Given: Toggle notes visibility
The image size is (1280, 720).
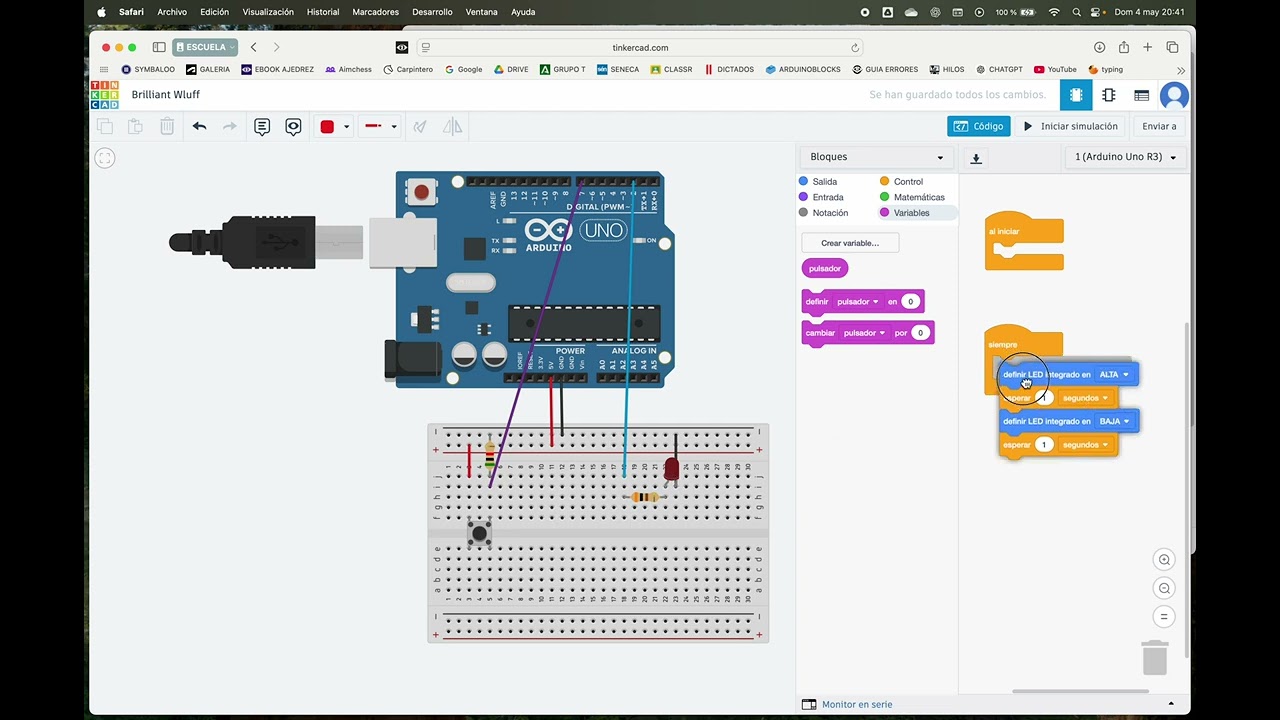Looking at the screenshot, I should 293,126.
